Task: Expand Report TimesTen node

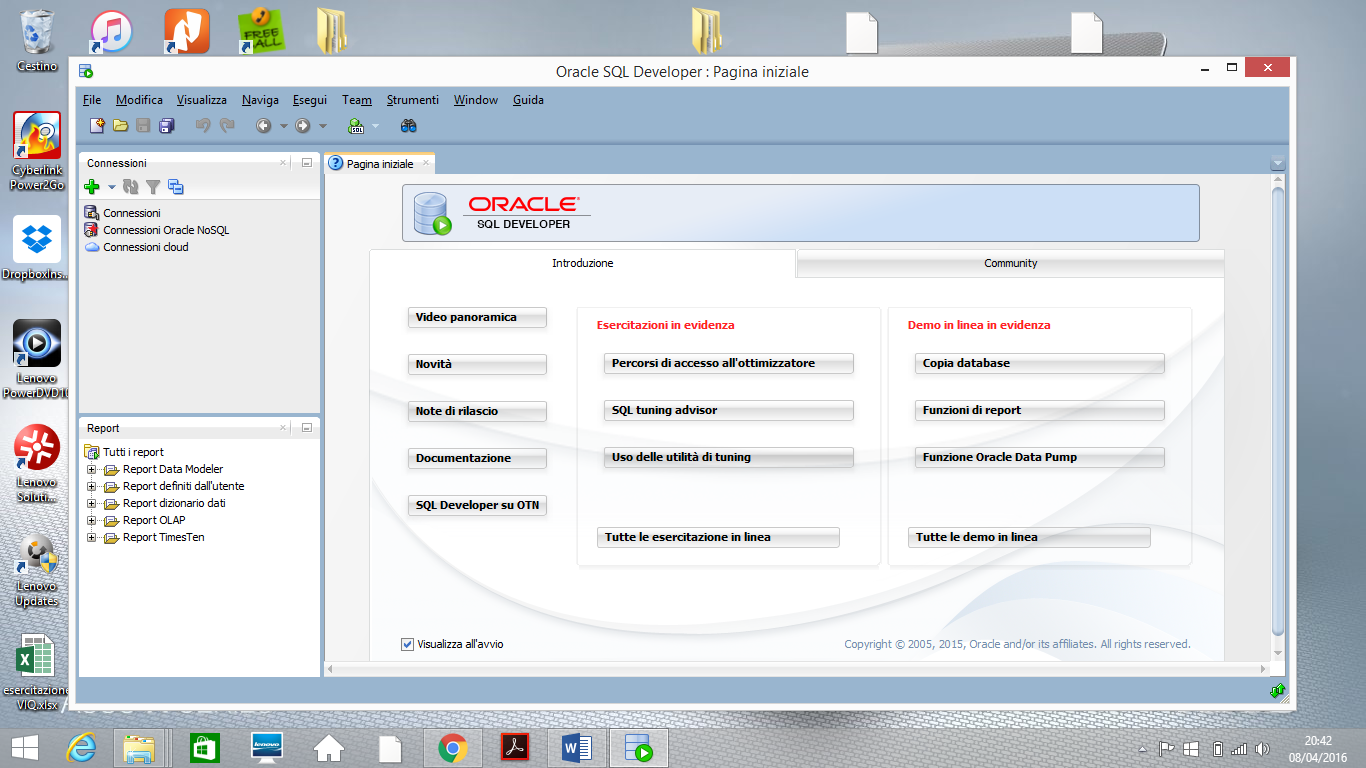Action: pos(92,538)
